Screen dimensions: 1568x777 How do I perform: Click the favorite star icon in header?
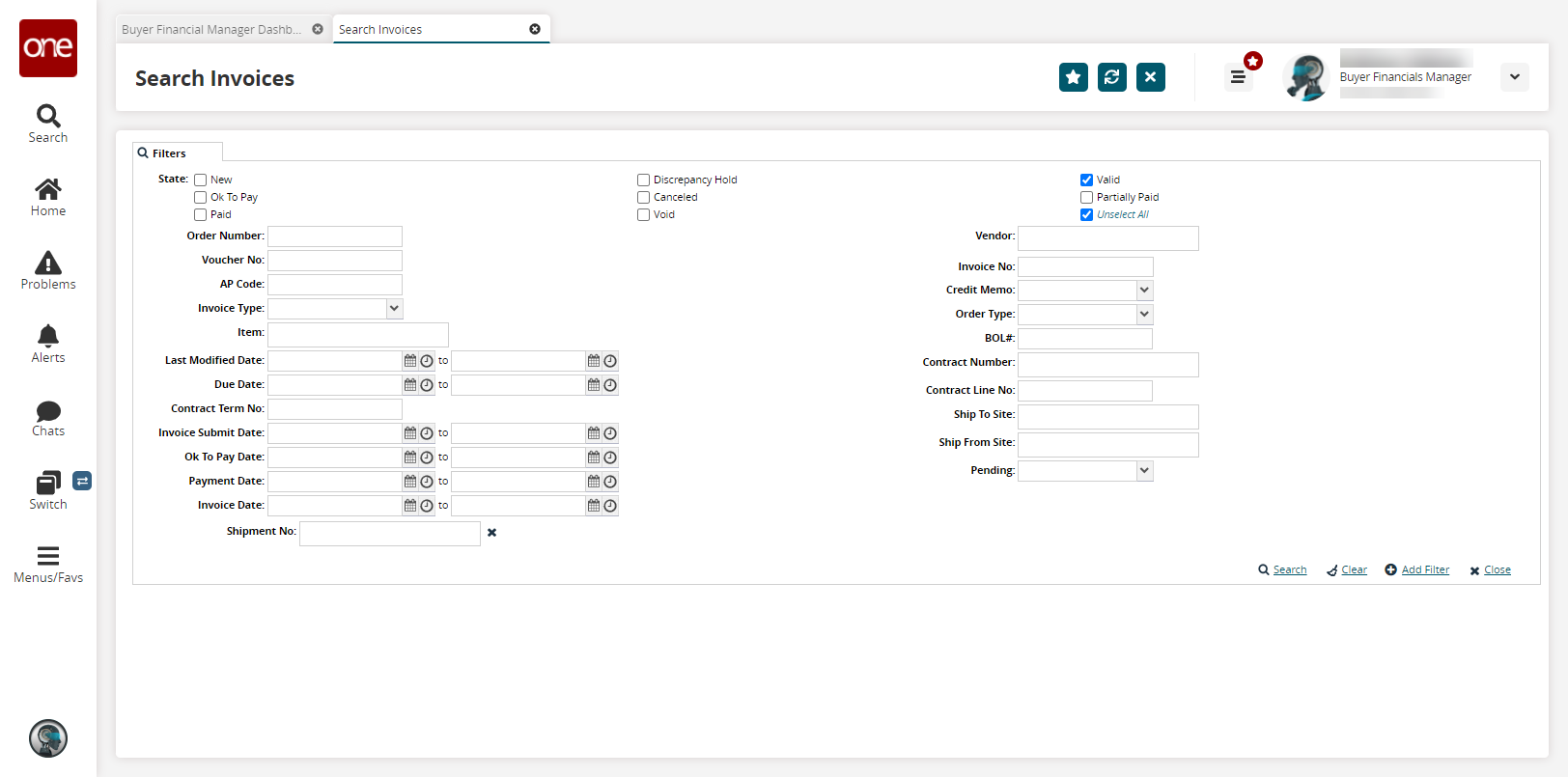pos(1073,77)
